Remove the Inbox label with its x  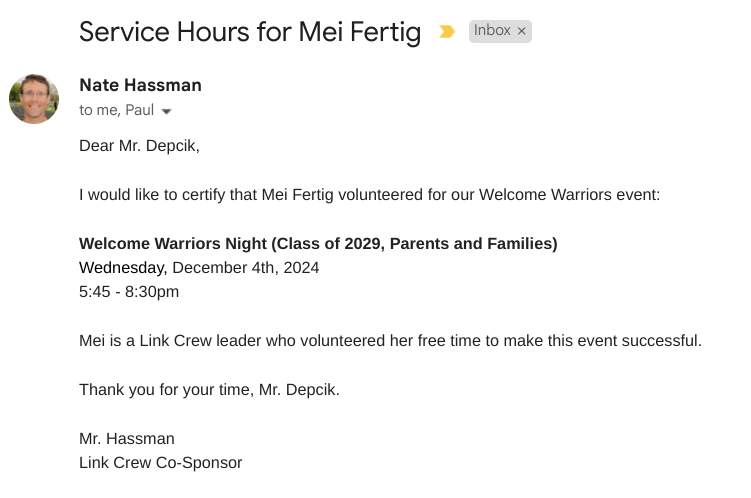pyautogui.click(x=522, y=32)
